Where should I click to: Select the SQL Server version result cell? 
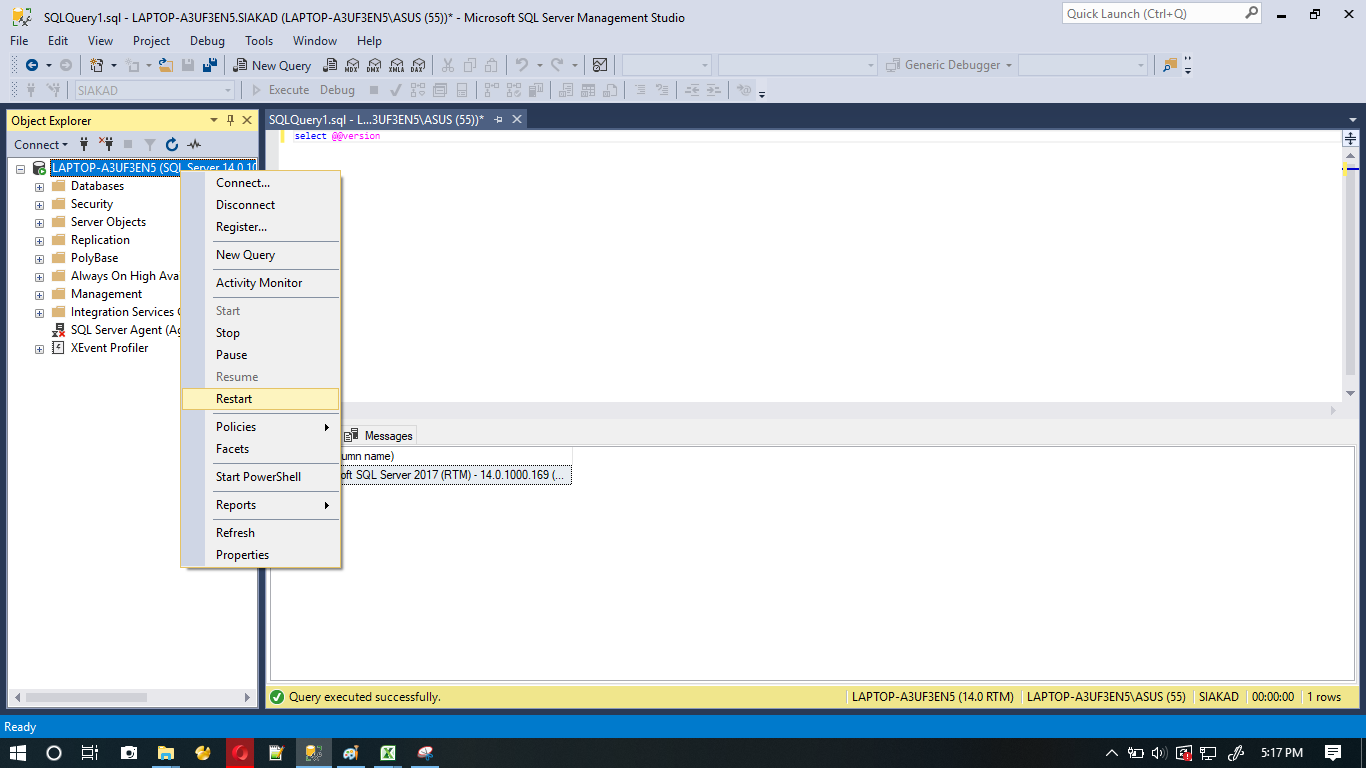click(x=460, y=474)
